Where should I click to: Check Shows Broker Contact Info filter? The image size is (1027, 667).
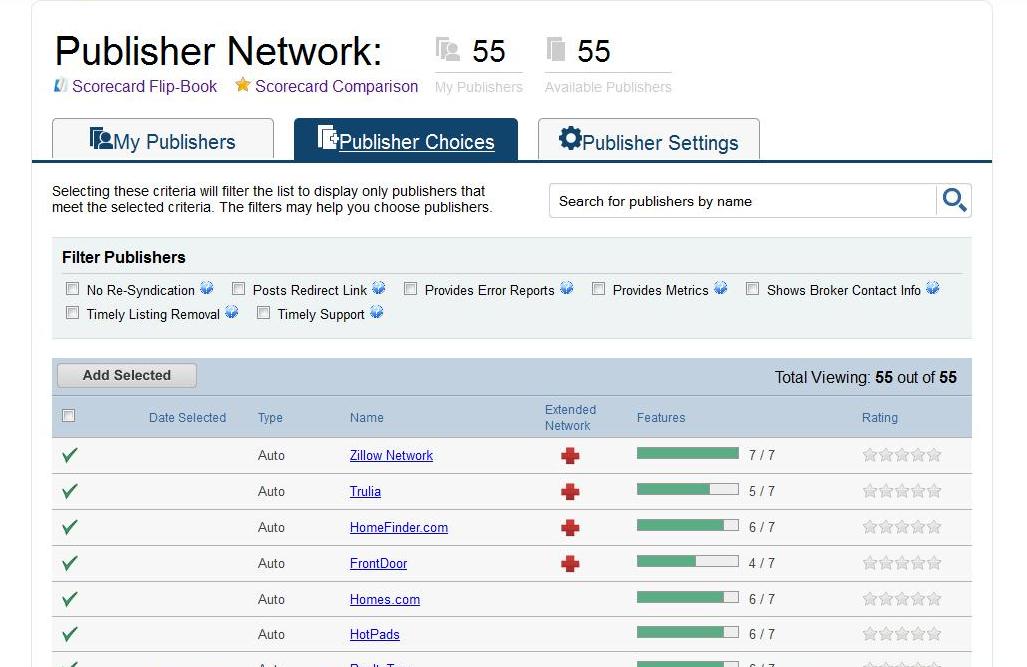click(753, 289)
